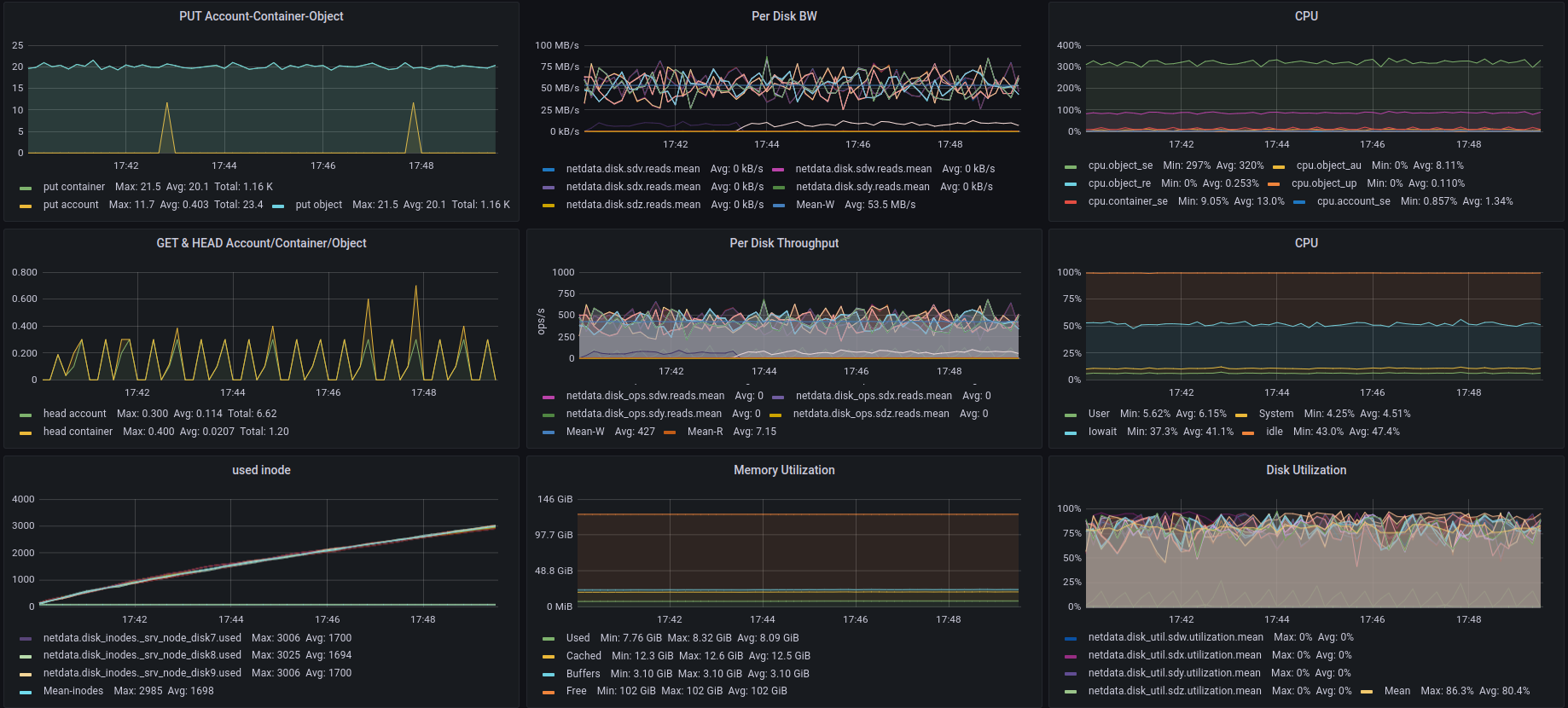The image size is (1568, 708).
Task: Click the Disk Utilization panel title
Action: (1305, 470)
